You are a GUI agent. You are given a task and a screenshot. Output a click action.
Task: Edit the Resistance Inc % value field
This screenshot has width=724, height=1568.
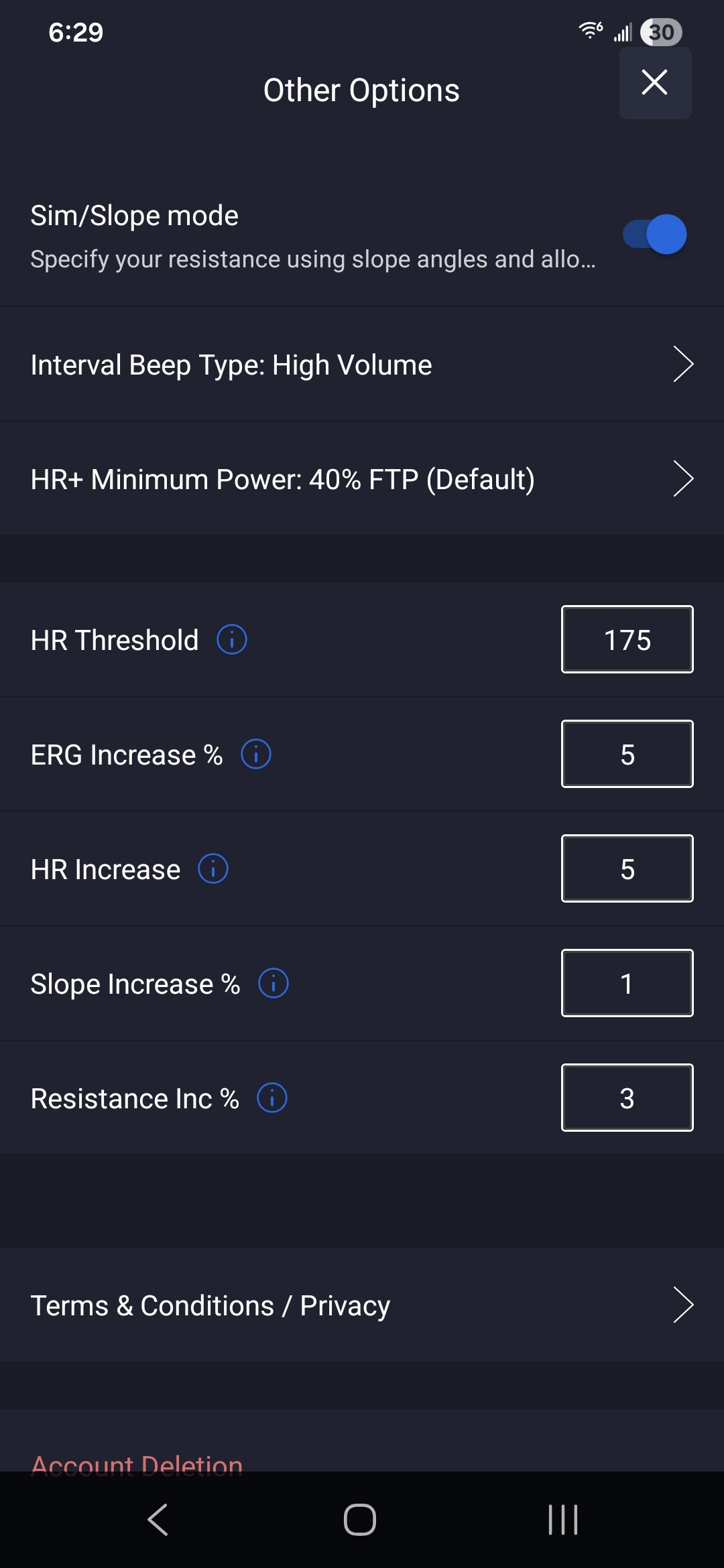pyautogui.click(x=627, y=1098)
